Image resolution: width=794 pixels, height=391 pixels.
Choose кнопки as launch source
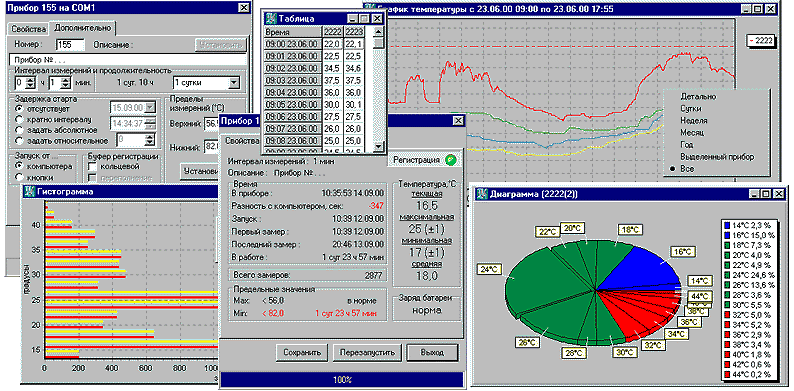click(20, 177)
